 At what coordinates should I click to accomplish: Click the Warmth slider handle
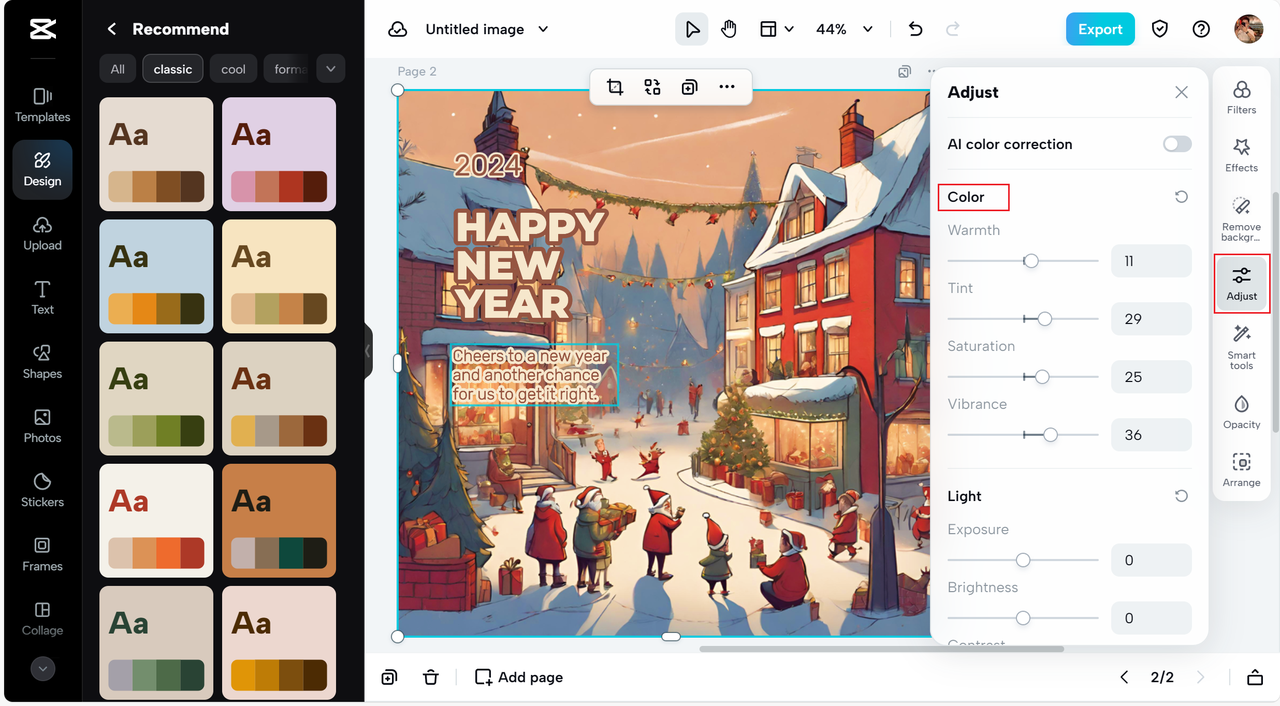tap(1031, 261)
